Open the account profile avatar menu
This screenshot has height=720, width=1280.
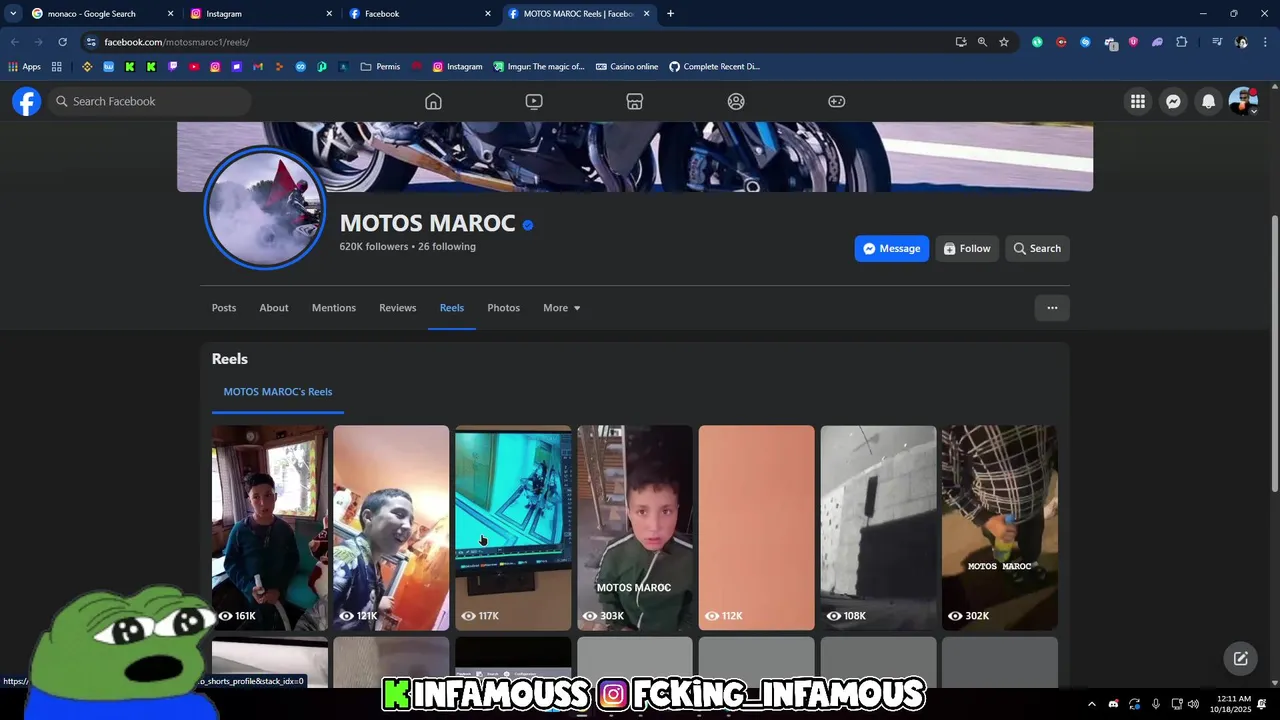coord(1243,101)
